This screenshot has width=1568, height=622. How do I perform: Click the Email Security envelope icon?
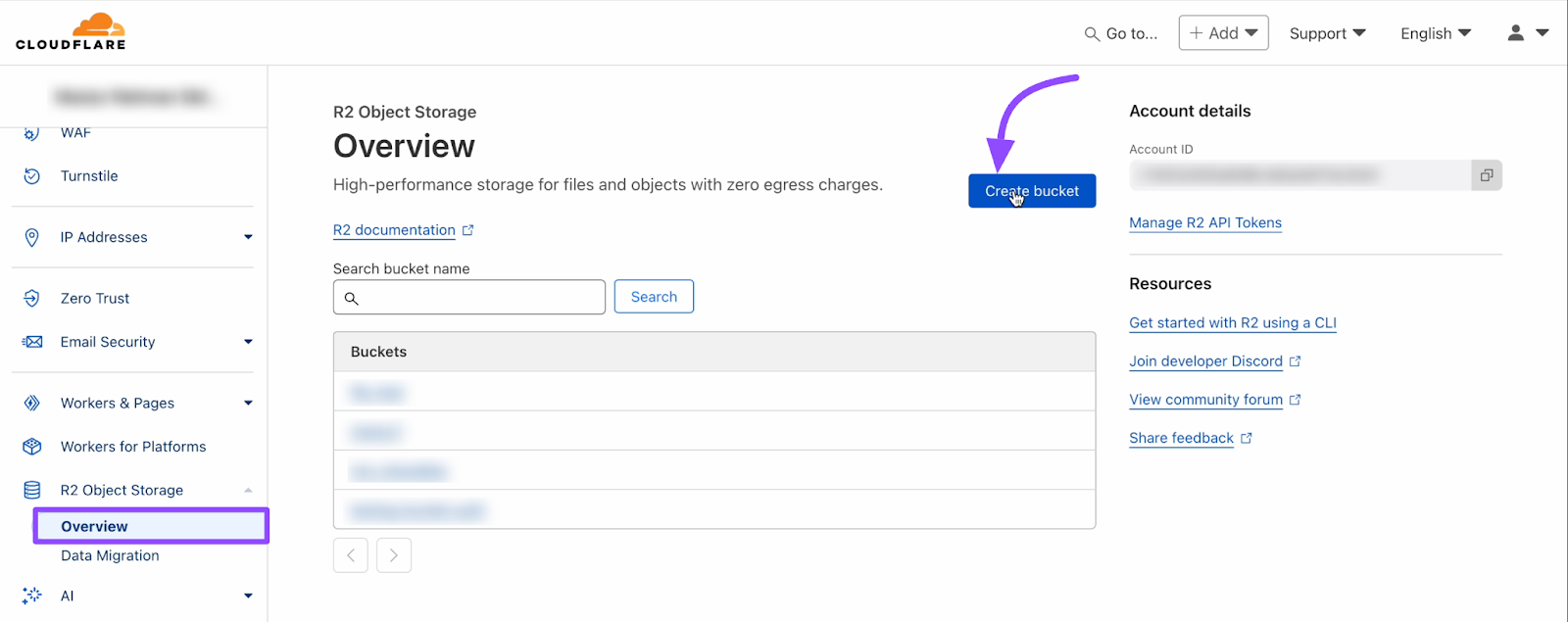coord(32,342)
